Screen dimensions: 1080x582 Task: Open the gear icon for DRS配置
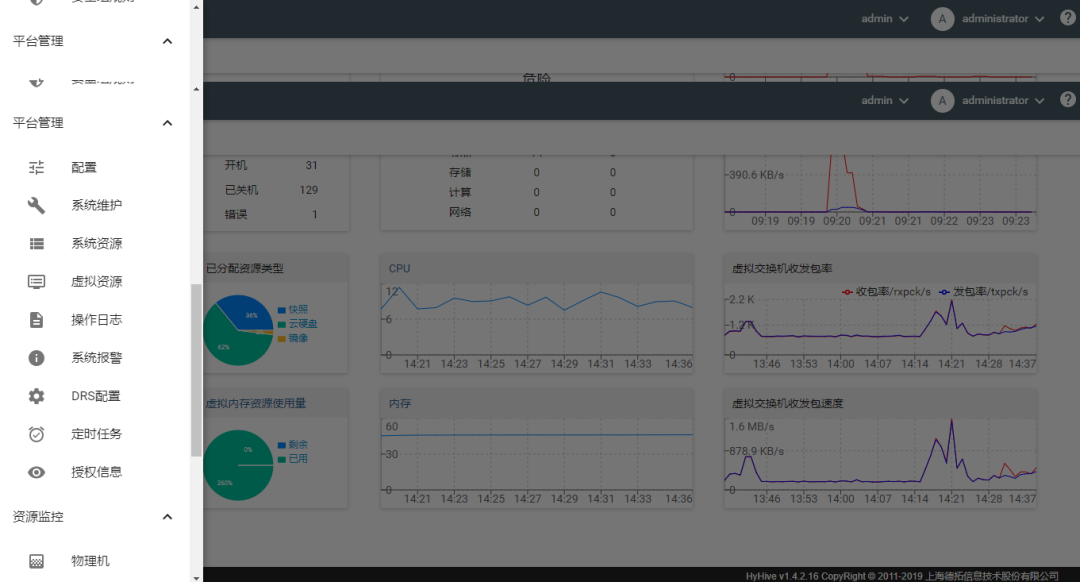click(x=37, y=396)
